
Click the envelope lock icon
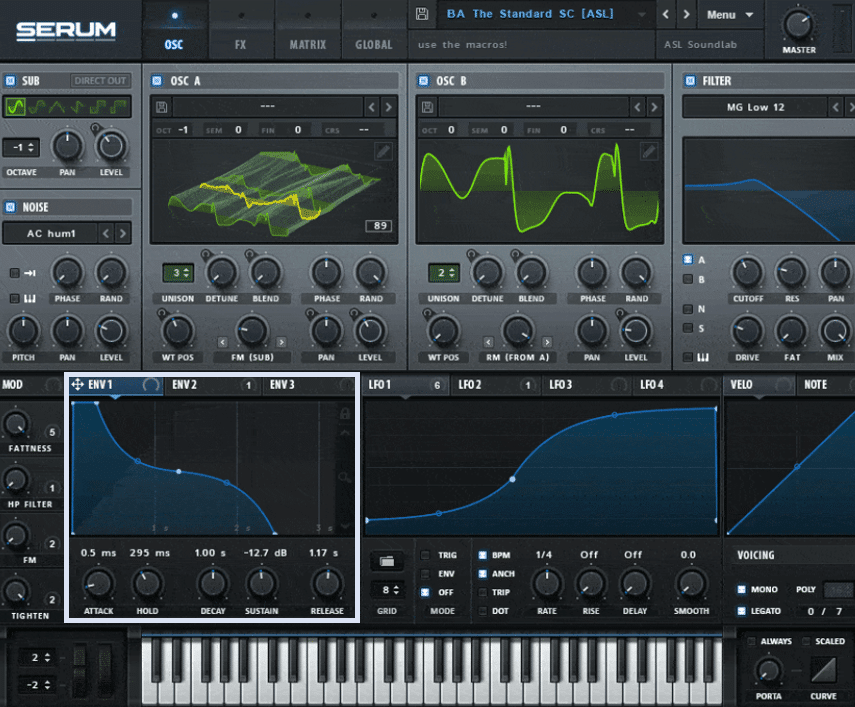pyautogui.click(x=345, y=413)
